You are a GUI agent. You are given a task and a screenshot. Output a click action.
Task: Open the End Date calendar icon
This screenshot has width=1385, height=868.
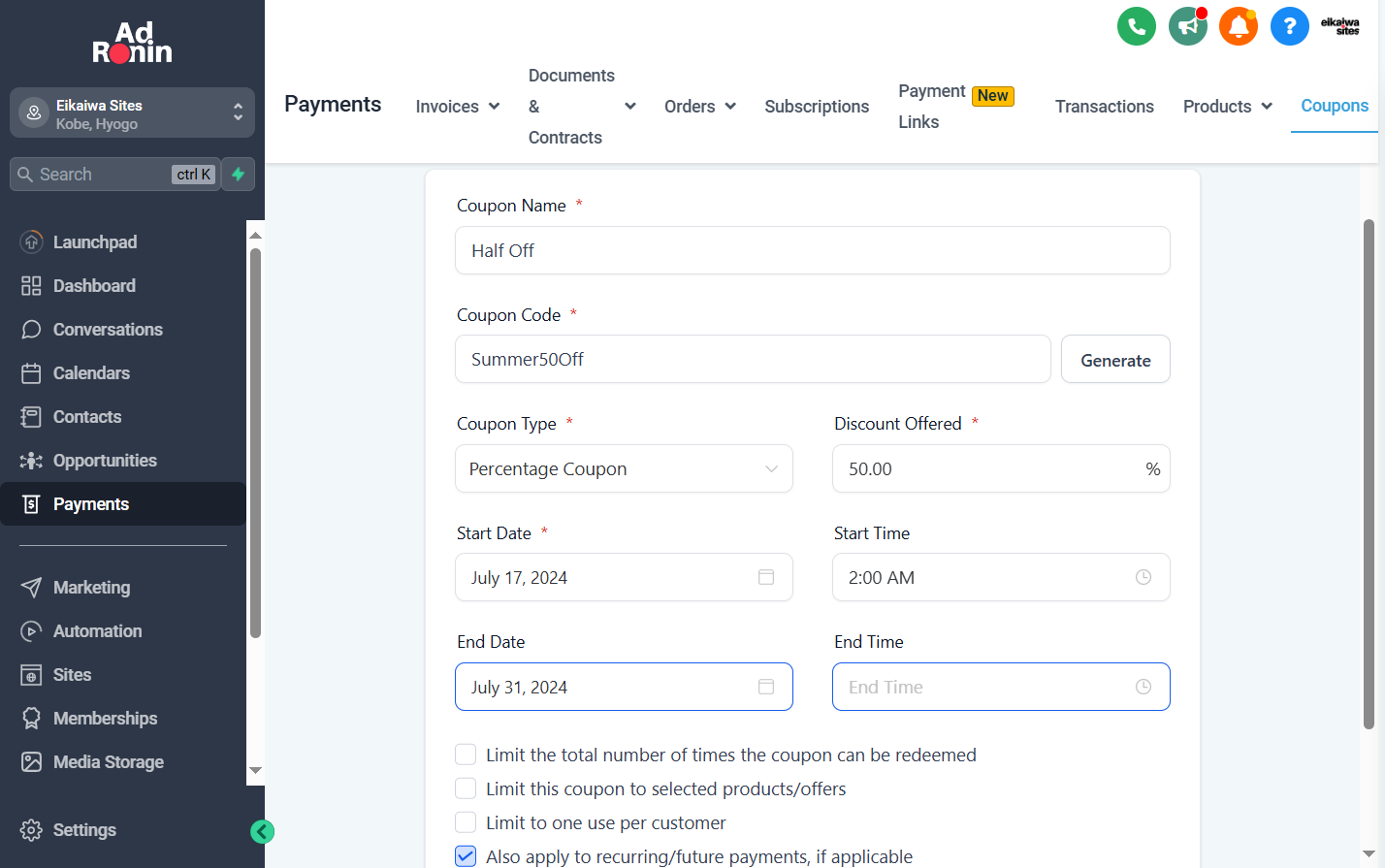[x=766, y=687]
